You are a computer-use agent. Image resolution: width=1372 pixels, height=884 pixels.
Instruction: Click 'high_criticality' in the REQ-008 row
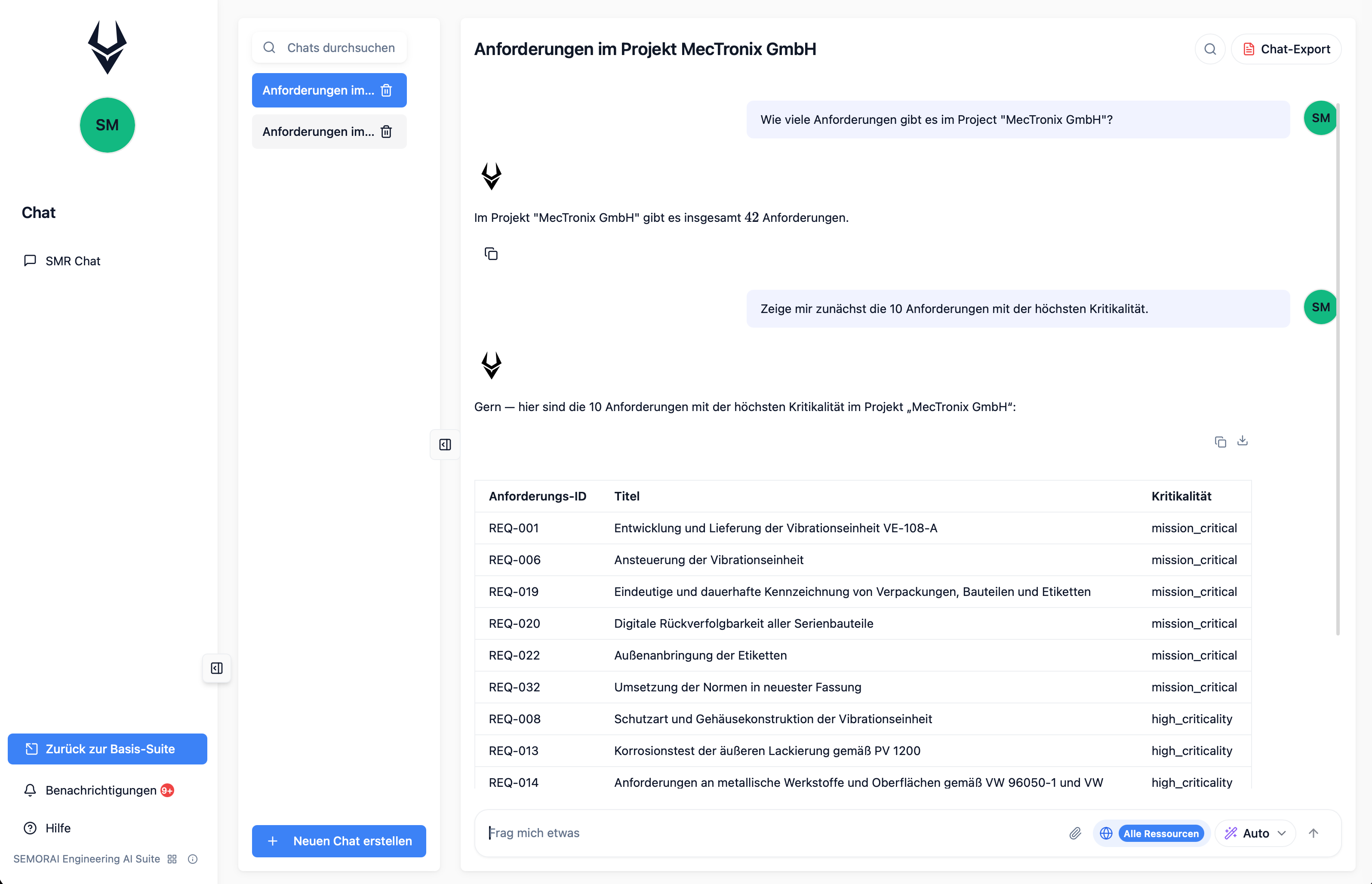pos(1191,719)
